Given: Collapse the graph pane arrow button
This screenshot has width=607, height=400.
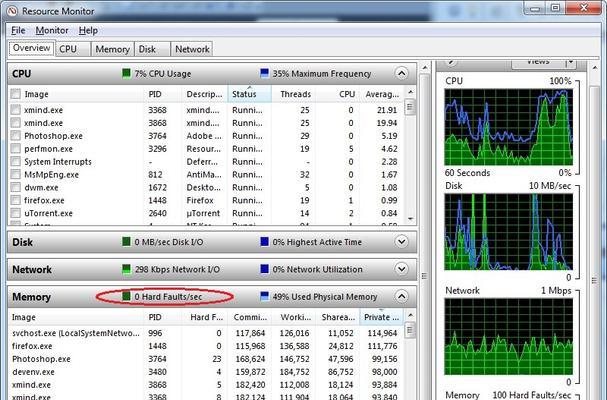Looking at the screenshot, I should coord(451,63).
